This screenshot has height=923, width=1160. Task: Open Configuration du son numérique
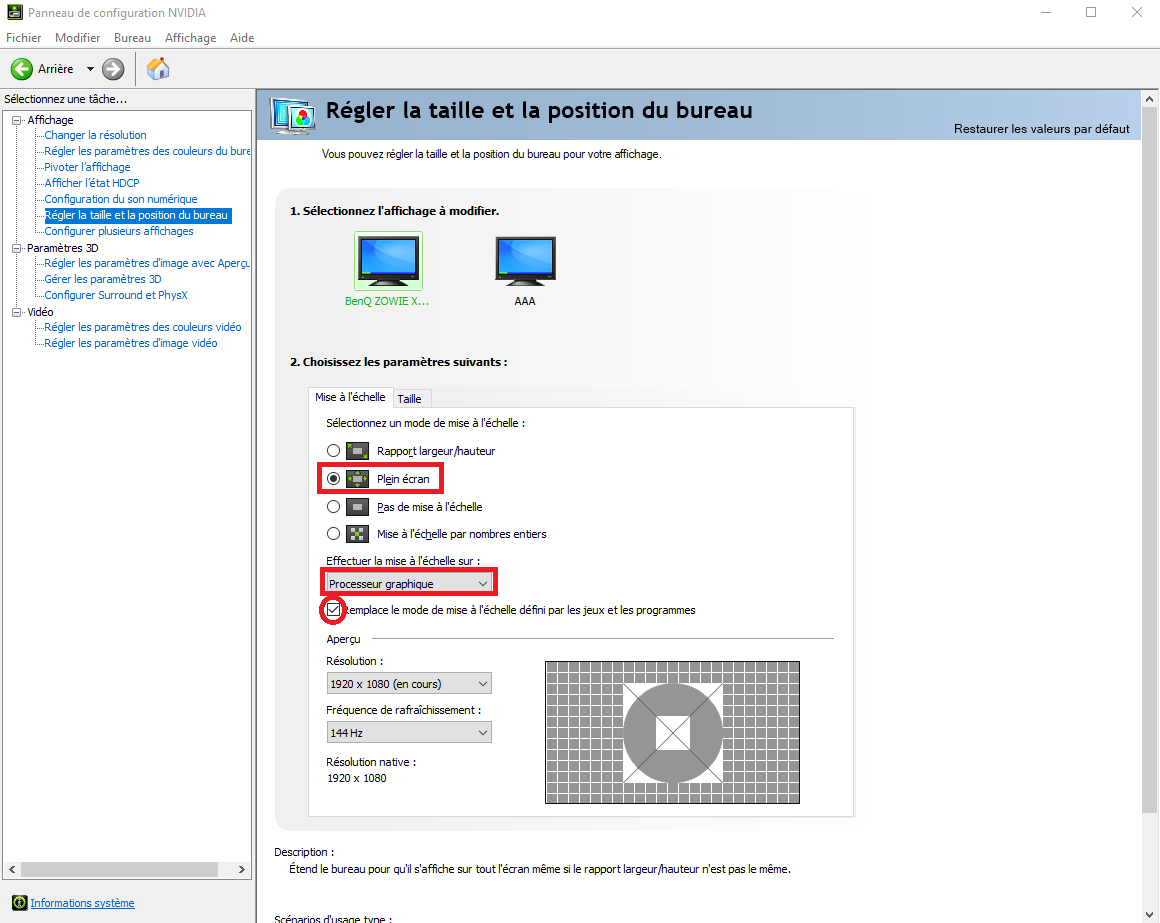(121, 199)
